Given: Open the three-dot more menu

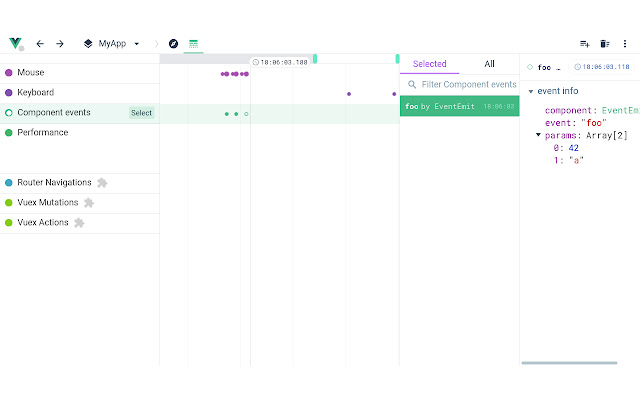Looking at the screenshot, I should [x=625, y=44].
